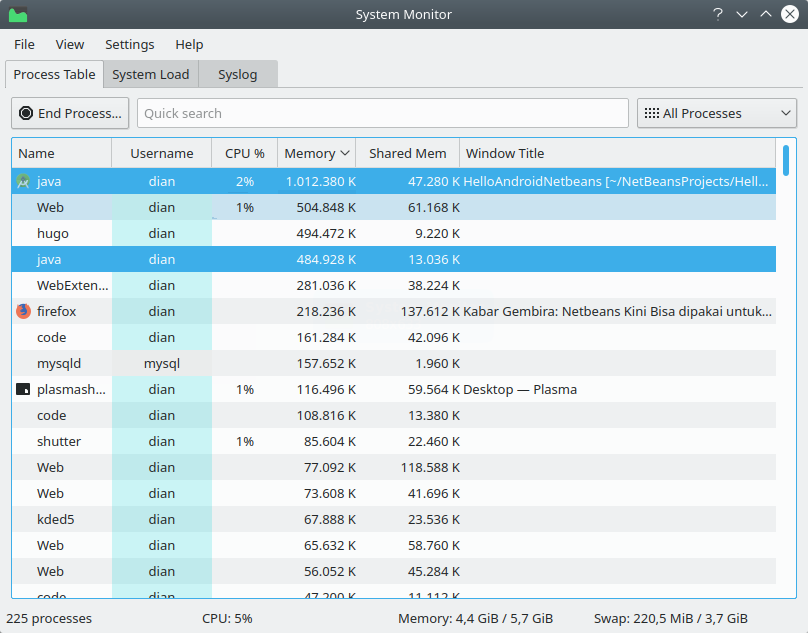The height and width of the screenshot is (633, 808).
Task: Open the Settings menu
Action: (x=129, y=45)
